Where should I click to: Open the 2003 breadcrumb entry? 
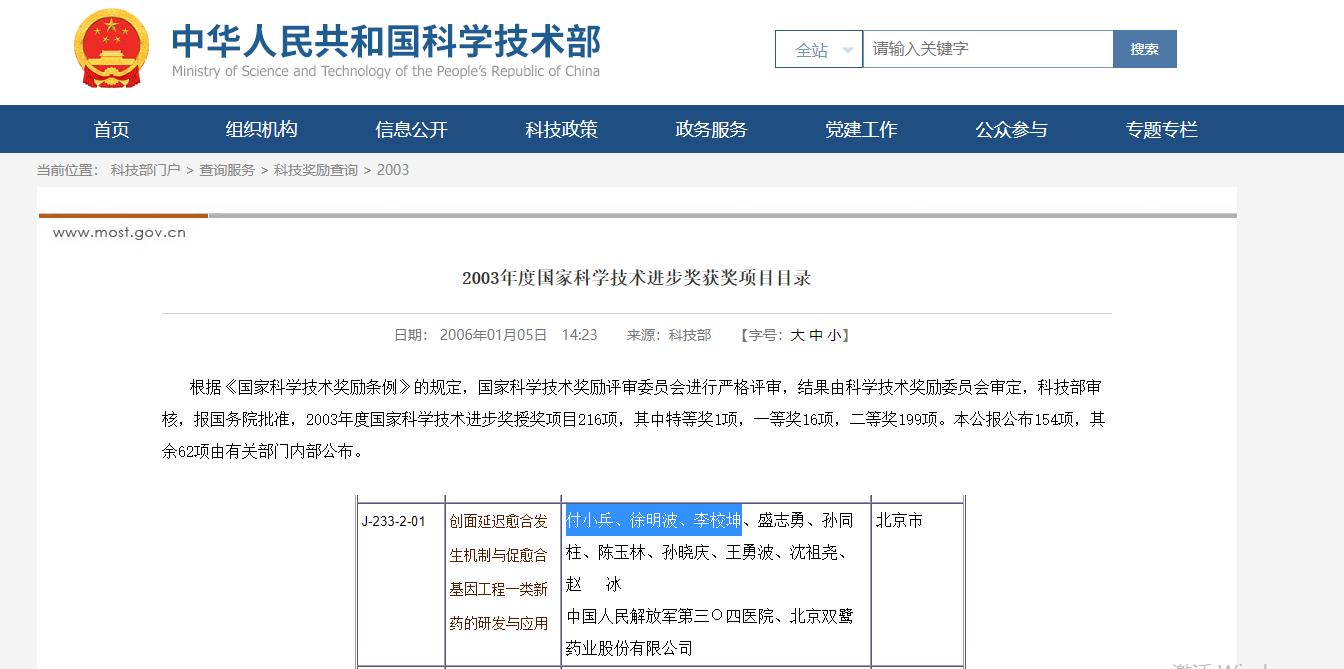tap(390, 170)
